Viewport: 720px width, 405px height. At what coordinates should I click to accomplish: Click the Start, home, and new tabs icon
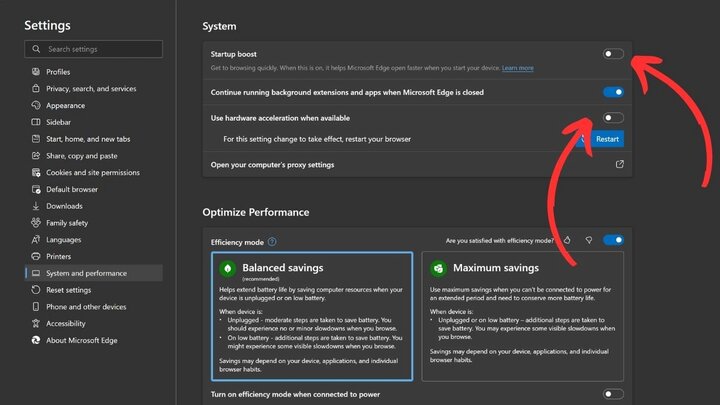click(x=36, y=139)
